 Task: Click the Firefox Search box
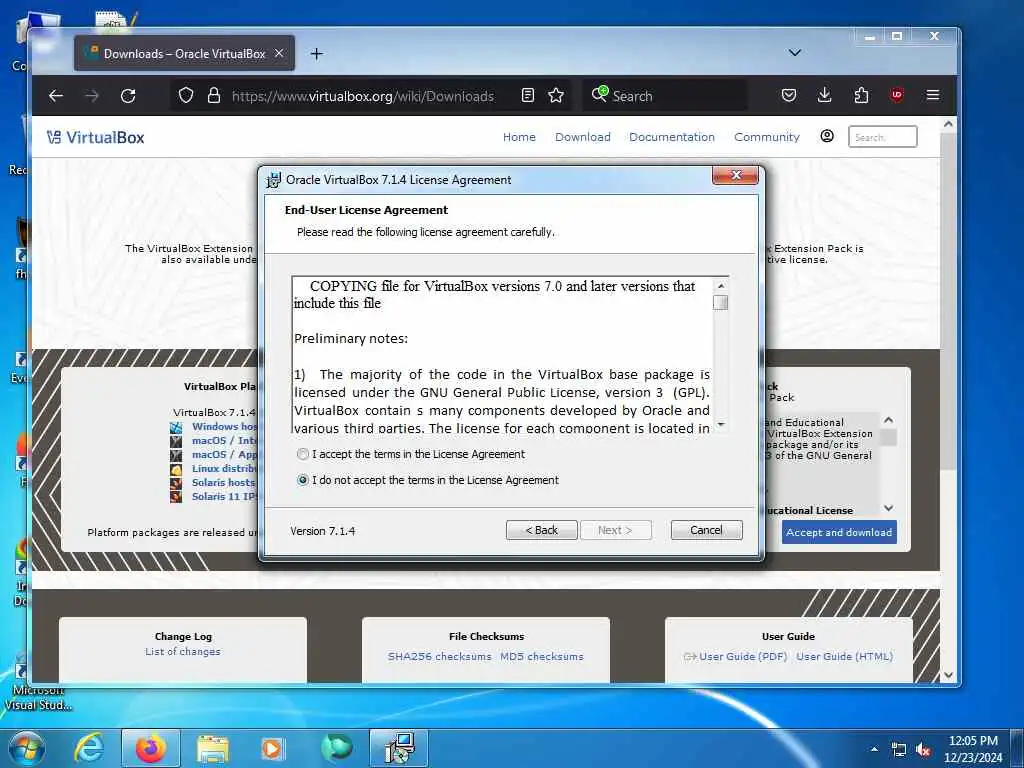point(666,96)
